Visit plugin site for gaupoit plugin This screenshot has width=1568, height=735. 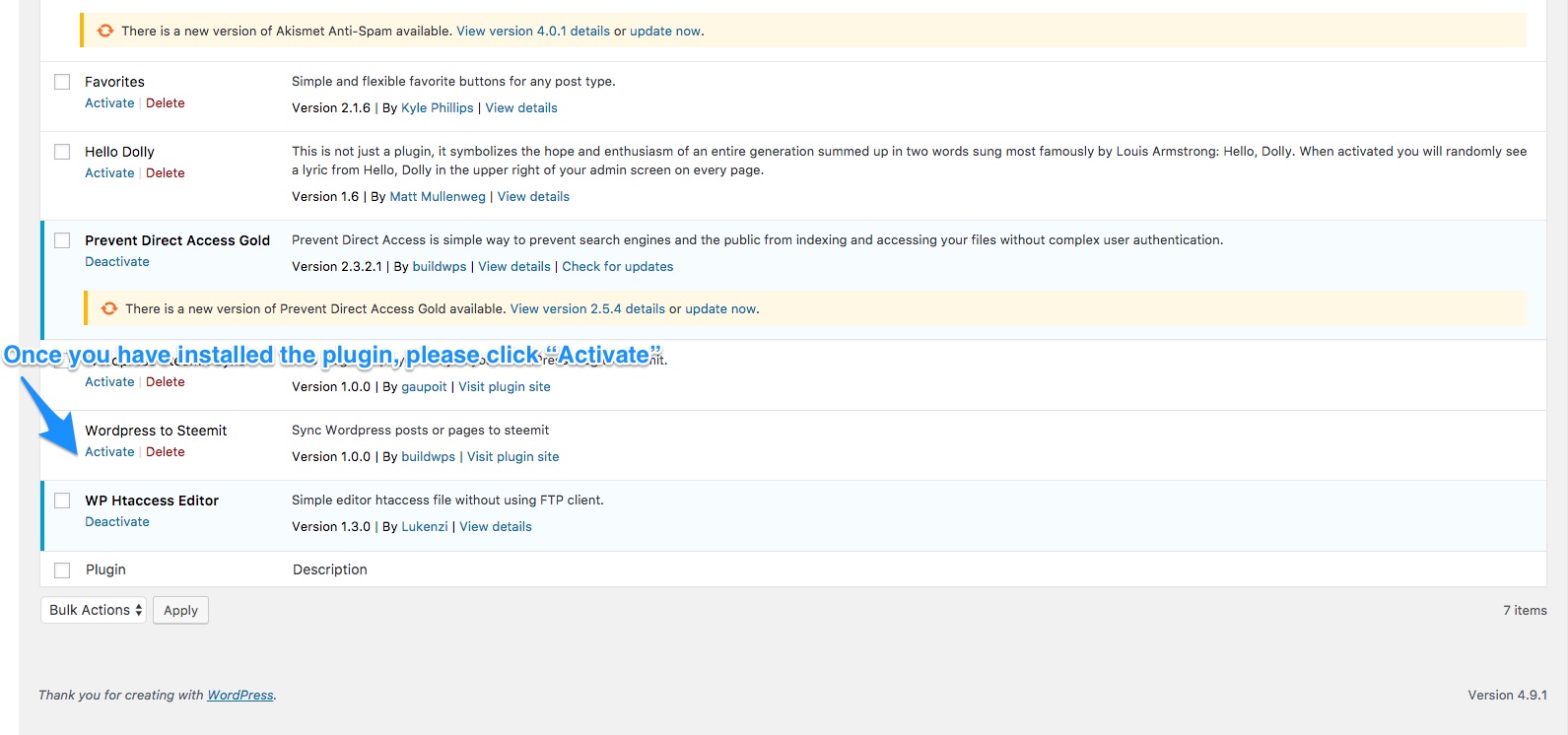point(505,386)
